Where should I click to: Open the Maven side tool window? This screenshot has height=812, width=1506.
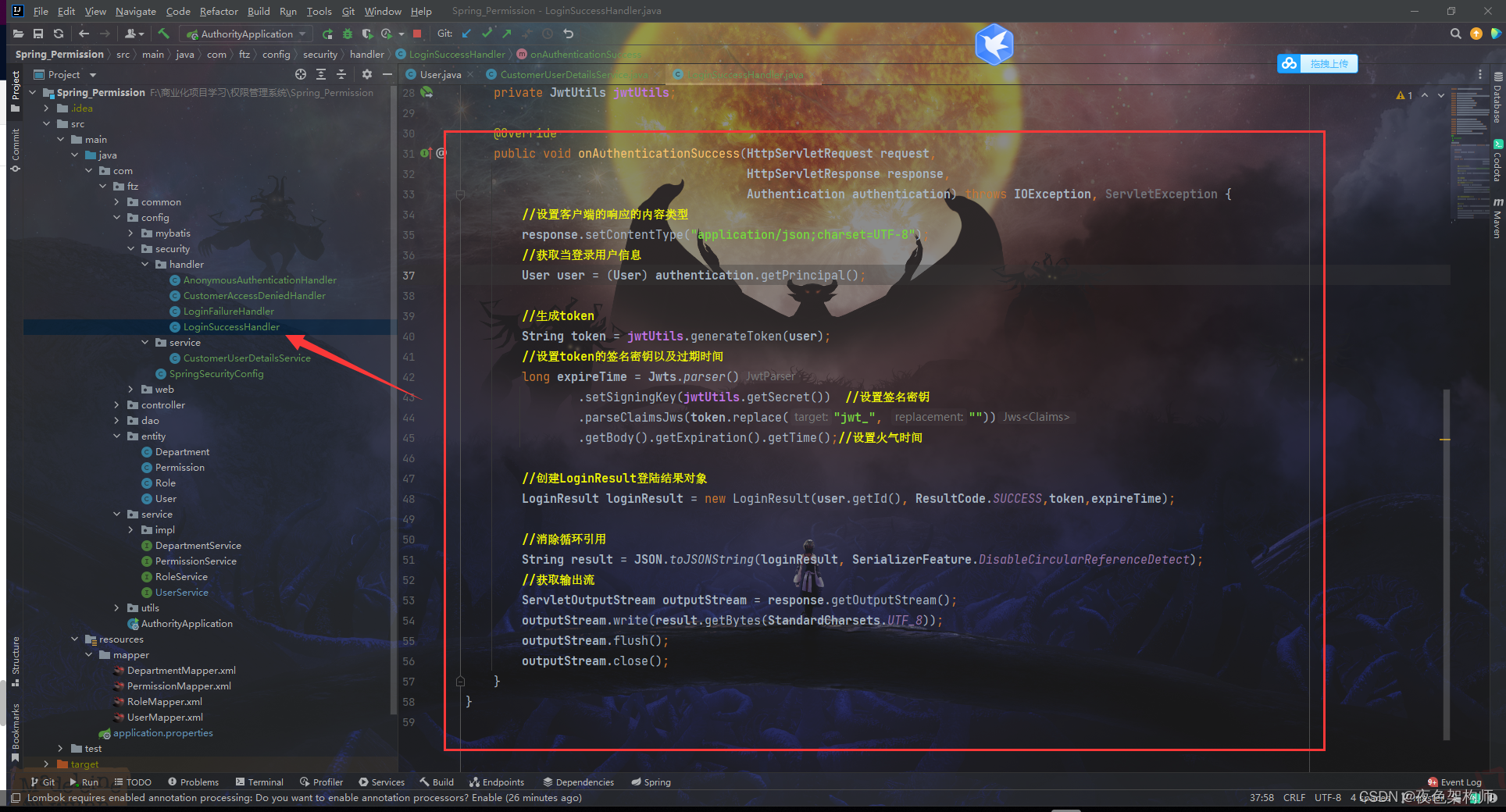1497,218
